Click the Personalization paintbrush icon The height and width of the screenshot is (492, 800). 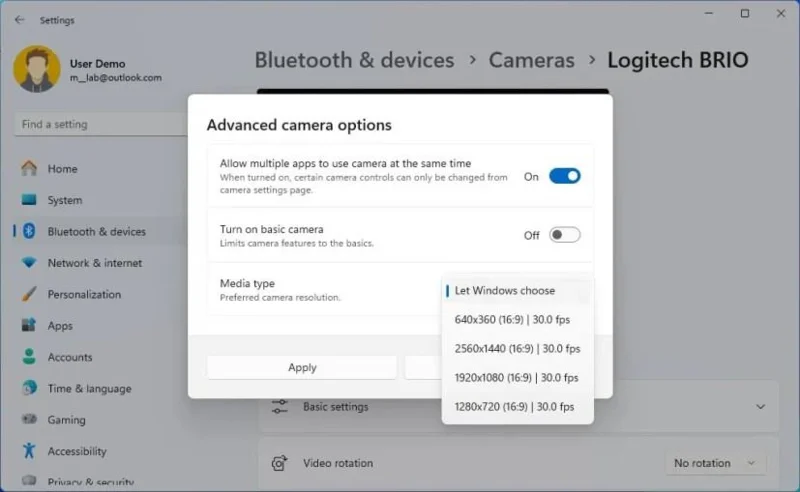29,294
